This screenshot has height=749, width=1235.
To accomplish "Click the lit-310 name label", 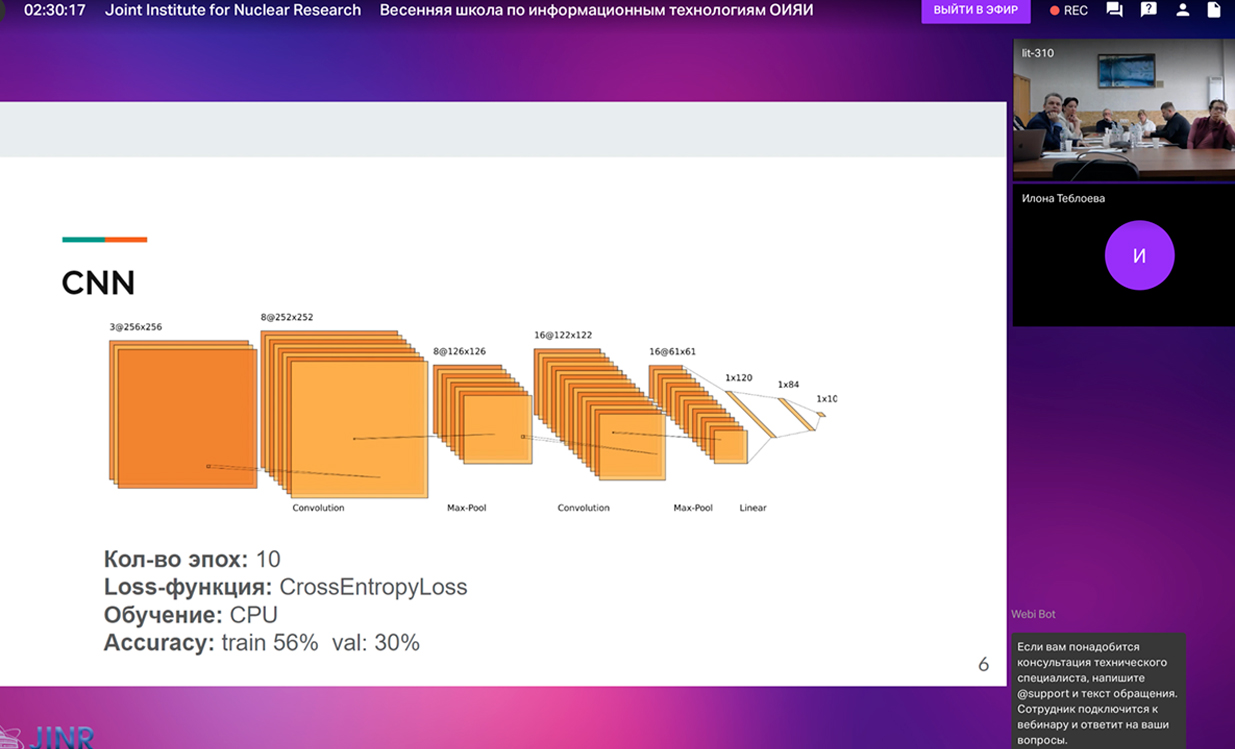I will click(1038, 53).
